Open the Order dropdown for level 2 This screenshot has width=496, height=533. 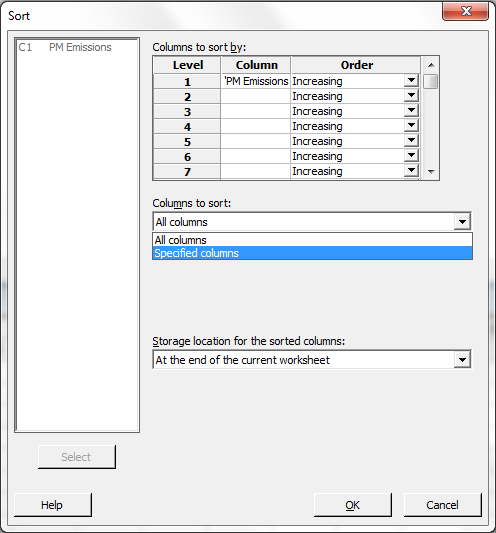point(411,96)
